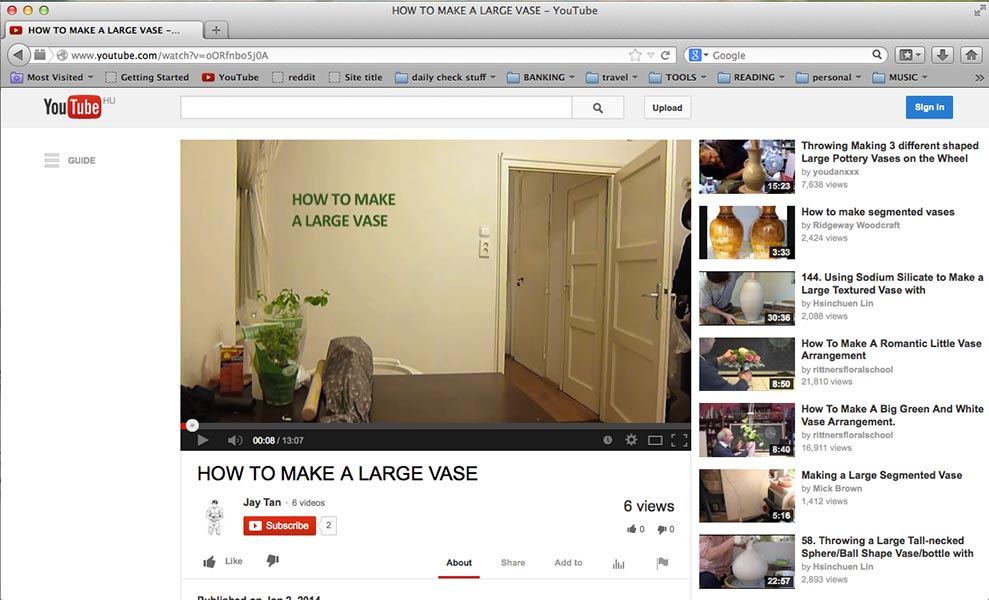Click the Watch Later clock icon
Screen dimensions: 989x600
pyautogui.click(x=607, y=440)
